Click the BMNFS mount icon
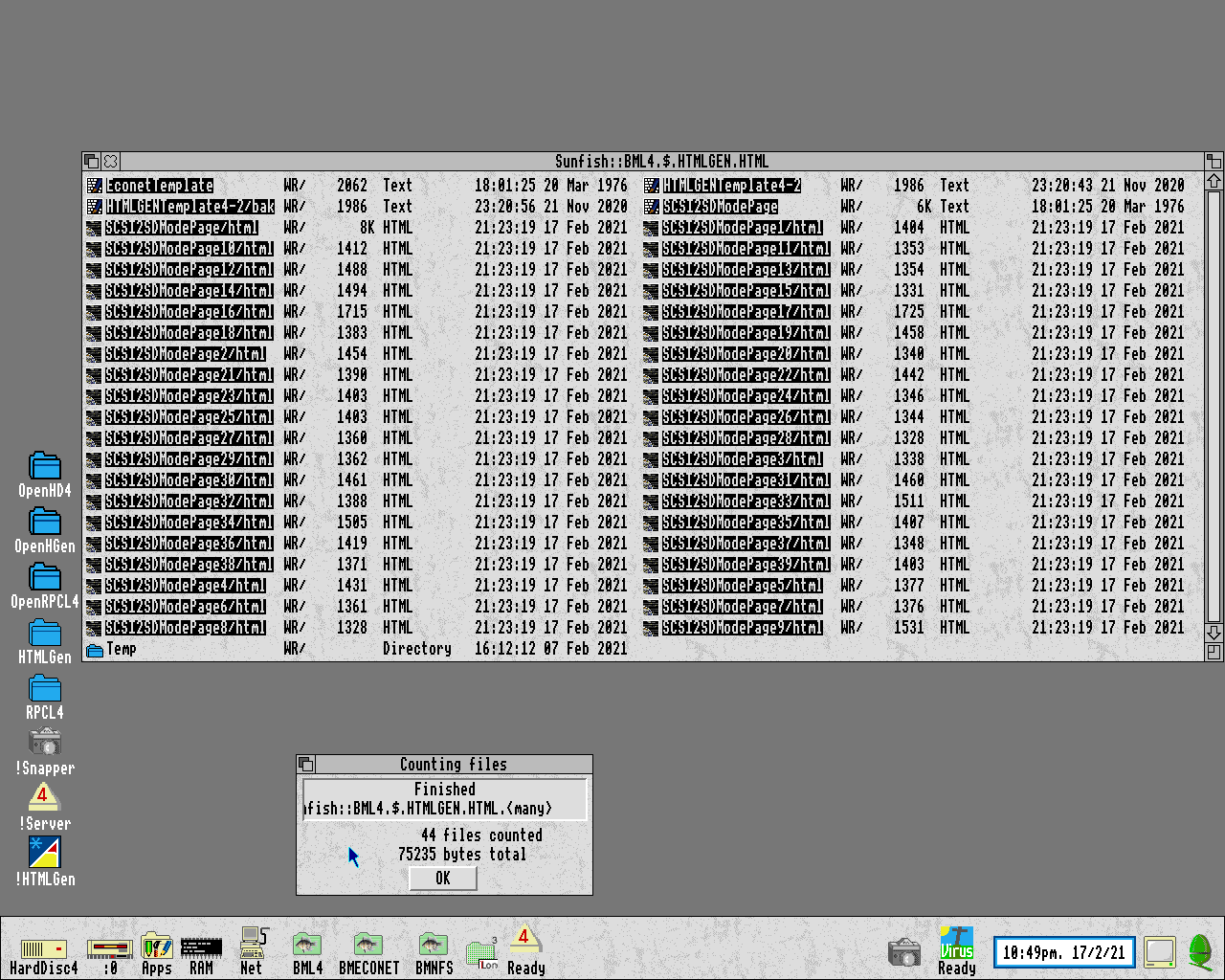This screenshot has width=1225, height=980. [434, 947]
